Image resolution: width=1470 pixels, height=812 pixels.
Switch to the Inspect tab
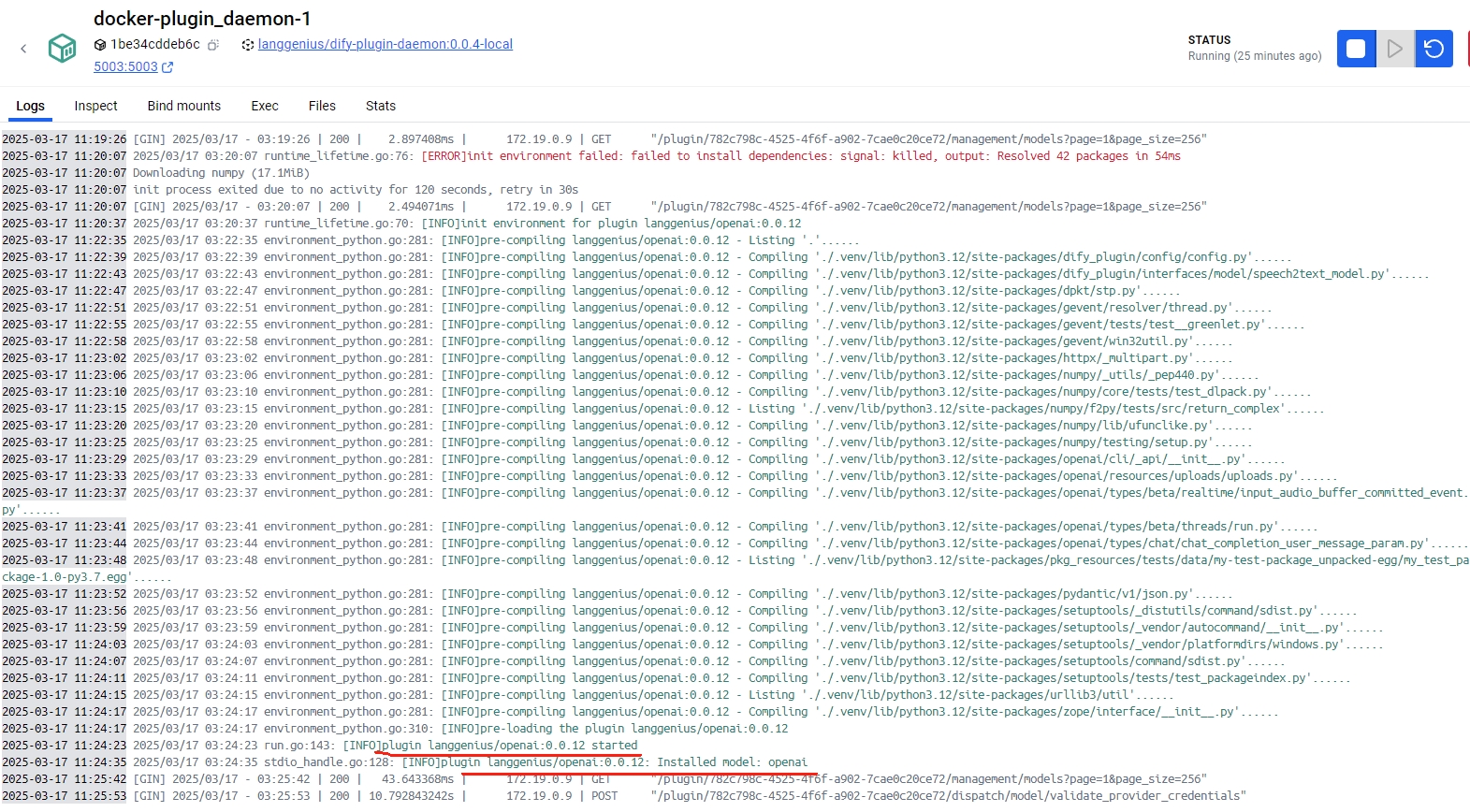[95, 106]
